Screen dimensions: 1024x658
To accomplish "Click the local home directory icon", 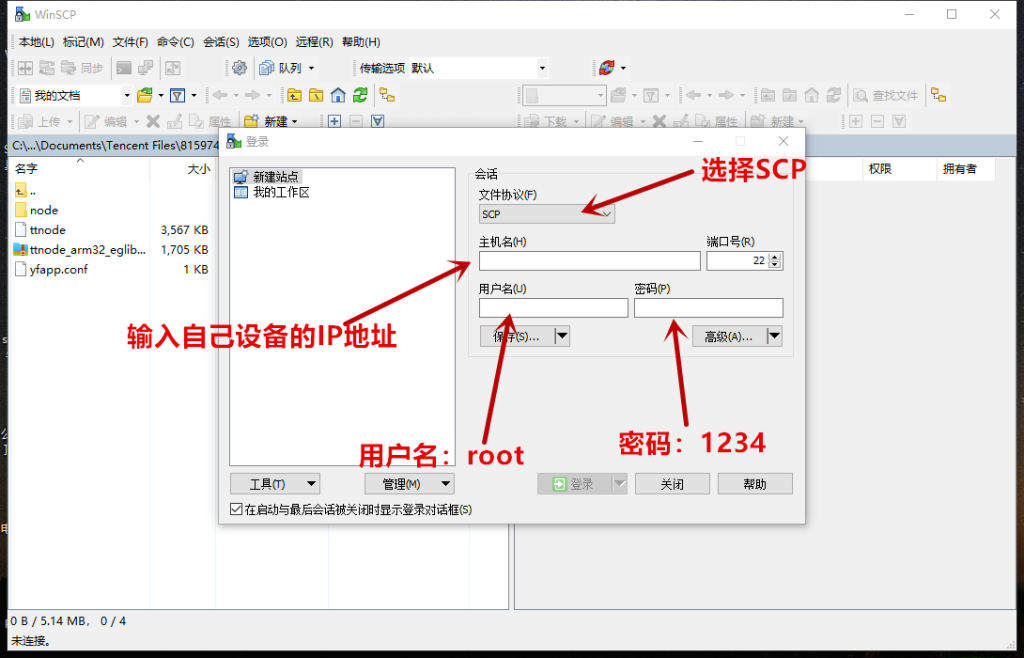I will [x=338, y=95].
